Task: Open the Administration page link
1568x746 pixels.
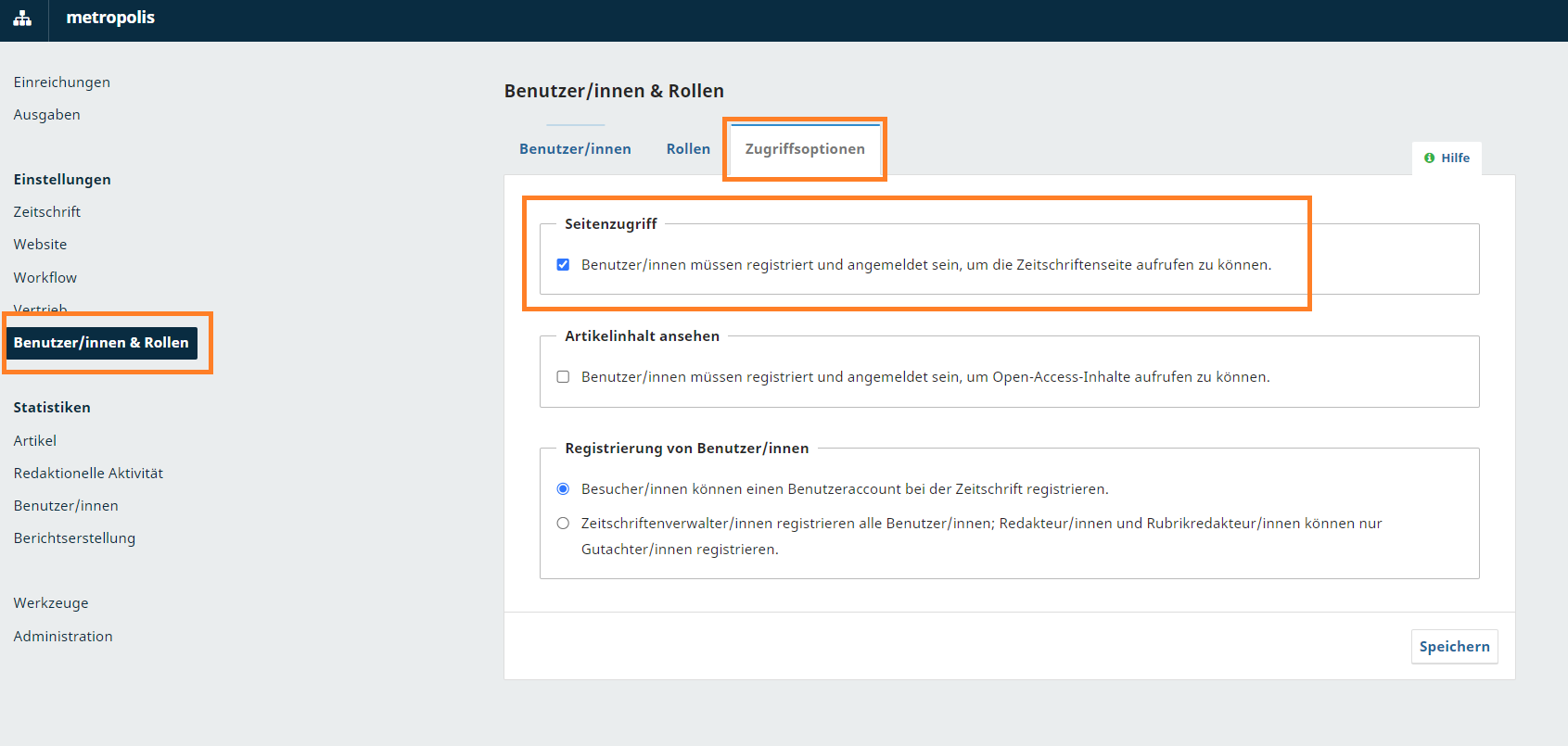Action: [x=63, y=637]
